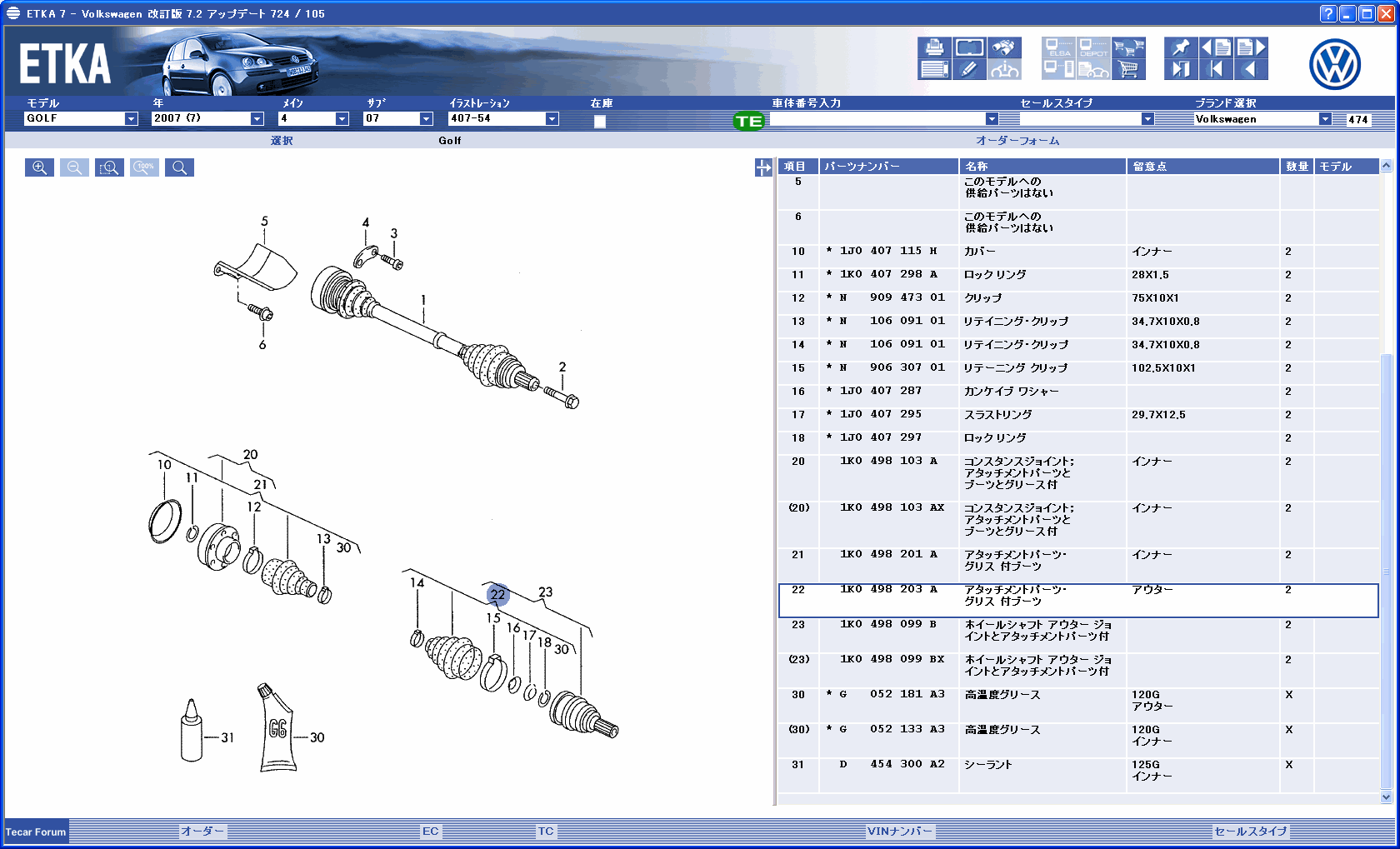Click the list view icon below the printer
The image size is (1400, 849).
click(934, 69)
